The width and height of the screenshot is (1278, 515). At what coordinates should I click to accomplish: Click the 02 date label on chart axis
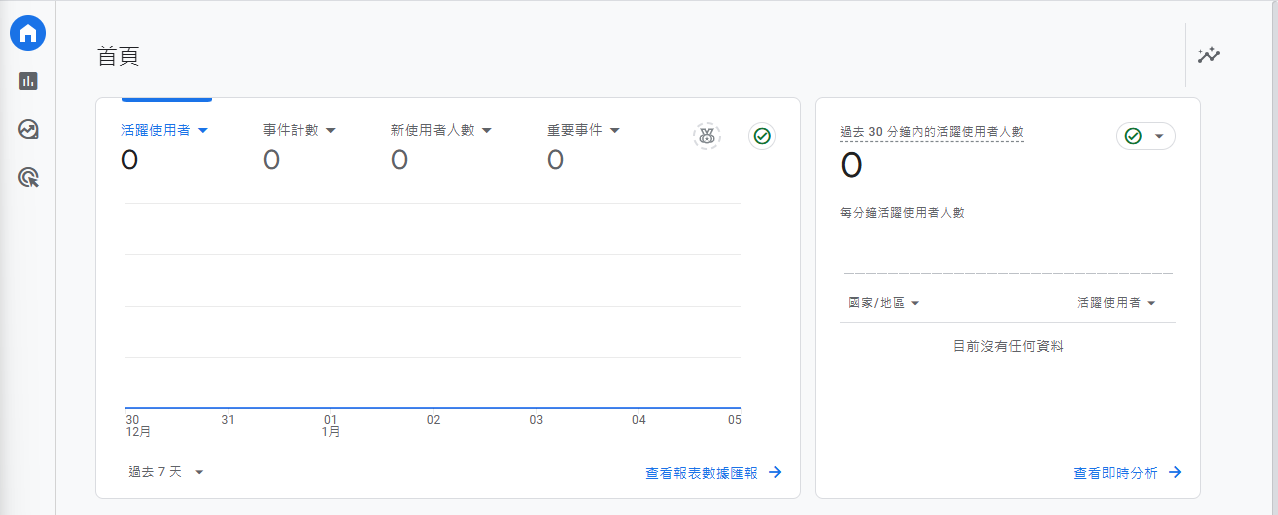[433, 420]
